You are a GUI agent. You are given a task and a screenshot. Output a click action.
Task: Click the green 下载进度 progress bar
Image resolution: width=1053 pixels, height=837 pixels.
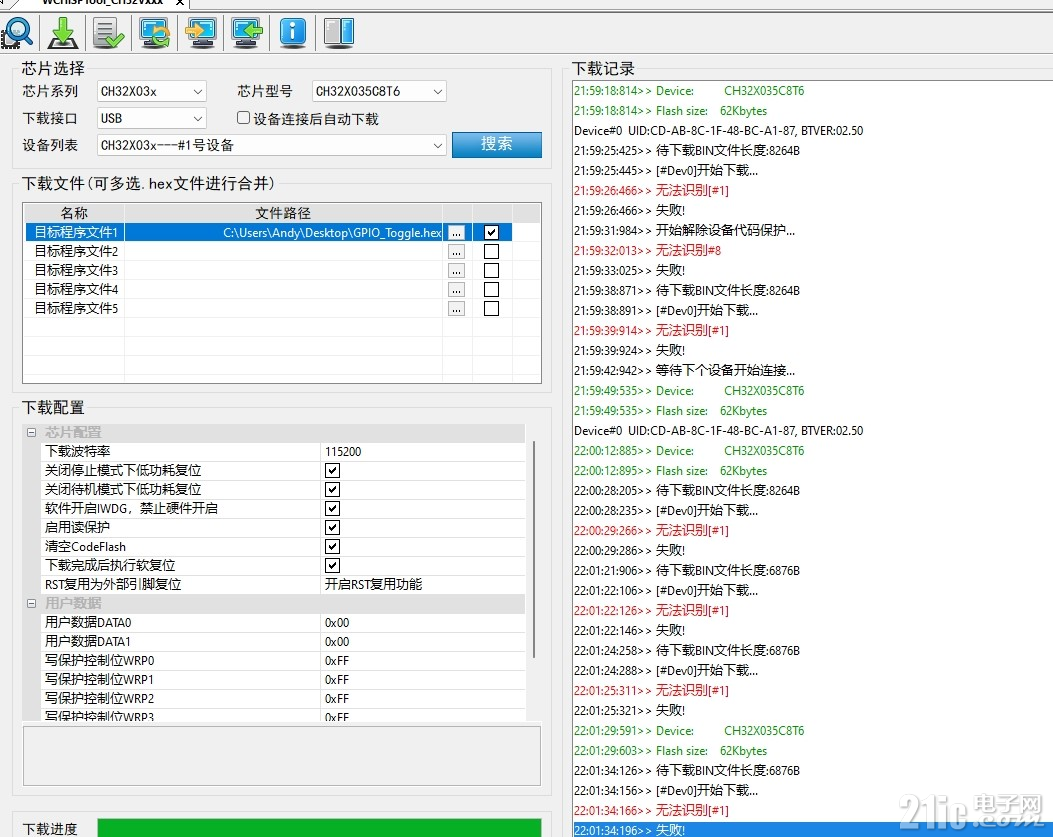tap(319, 828)
